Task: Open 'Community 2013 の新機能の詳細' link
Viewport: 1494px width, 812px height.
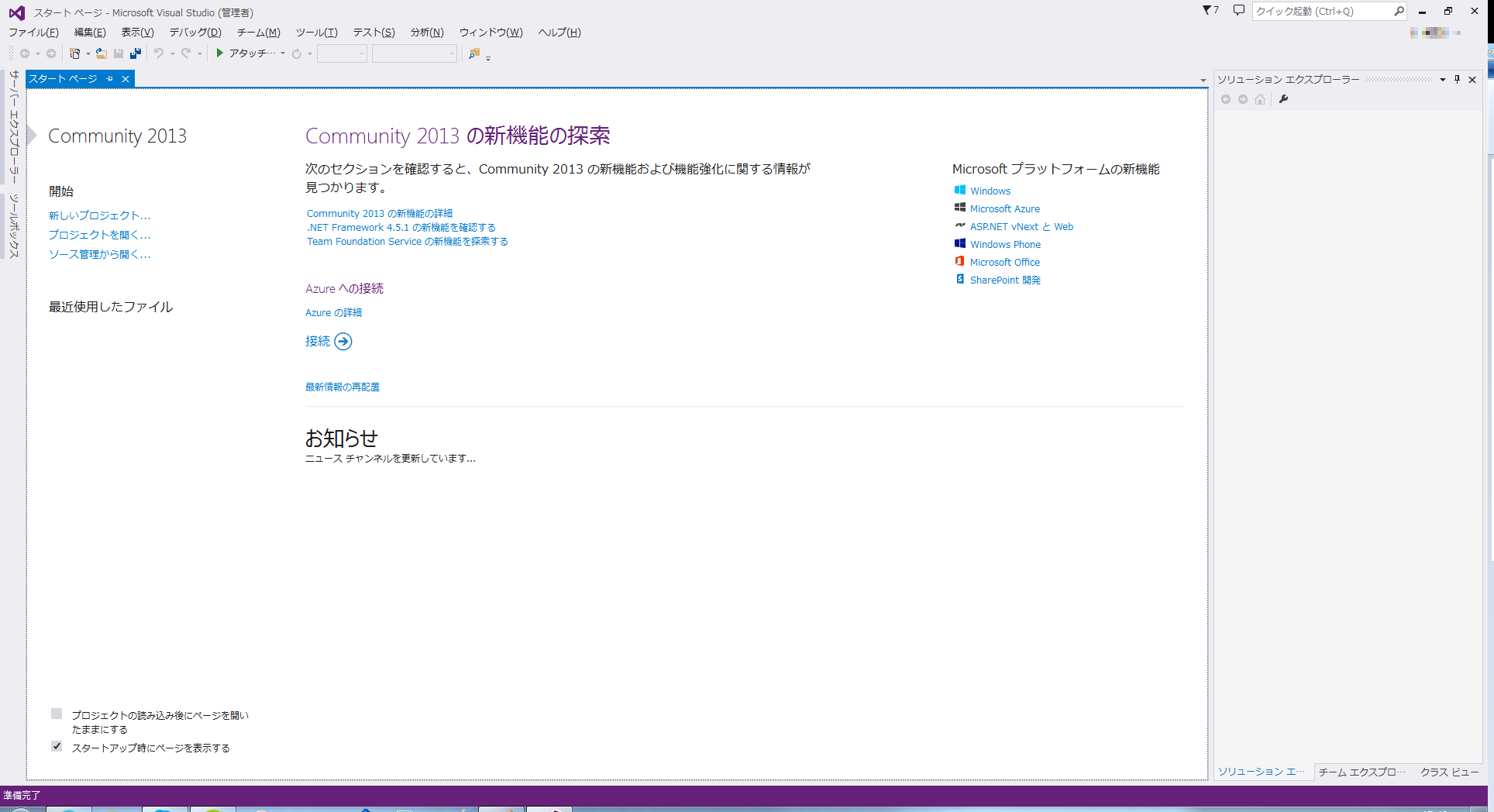Action: tap(380, 214)
